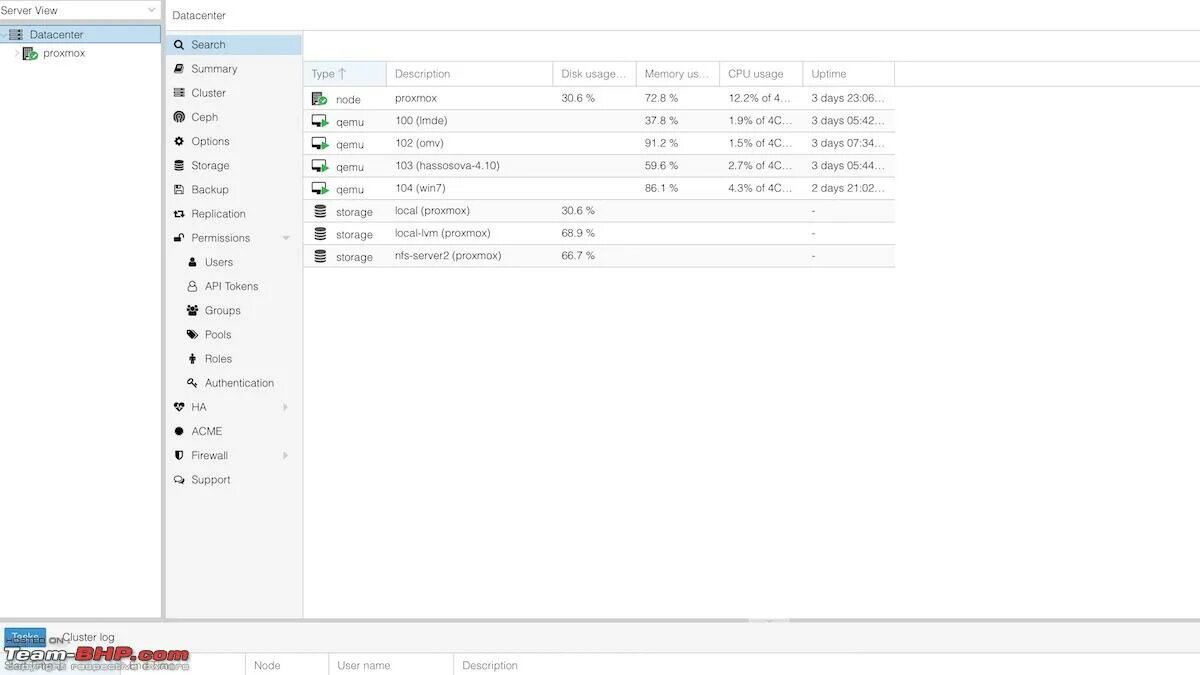The image size is (1200, 675).
Task: Open the Groups page
Action: [x=233, y=311]
